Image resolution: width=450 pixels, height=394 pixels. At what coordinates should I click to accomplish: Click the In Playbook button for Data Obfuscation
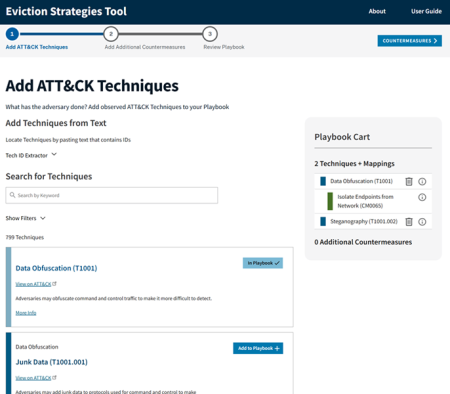click(263, 263)
